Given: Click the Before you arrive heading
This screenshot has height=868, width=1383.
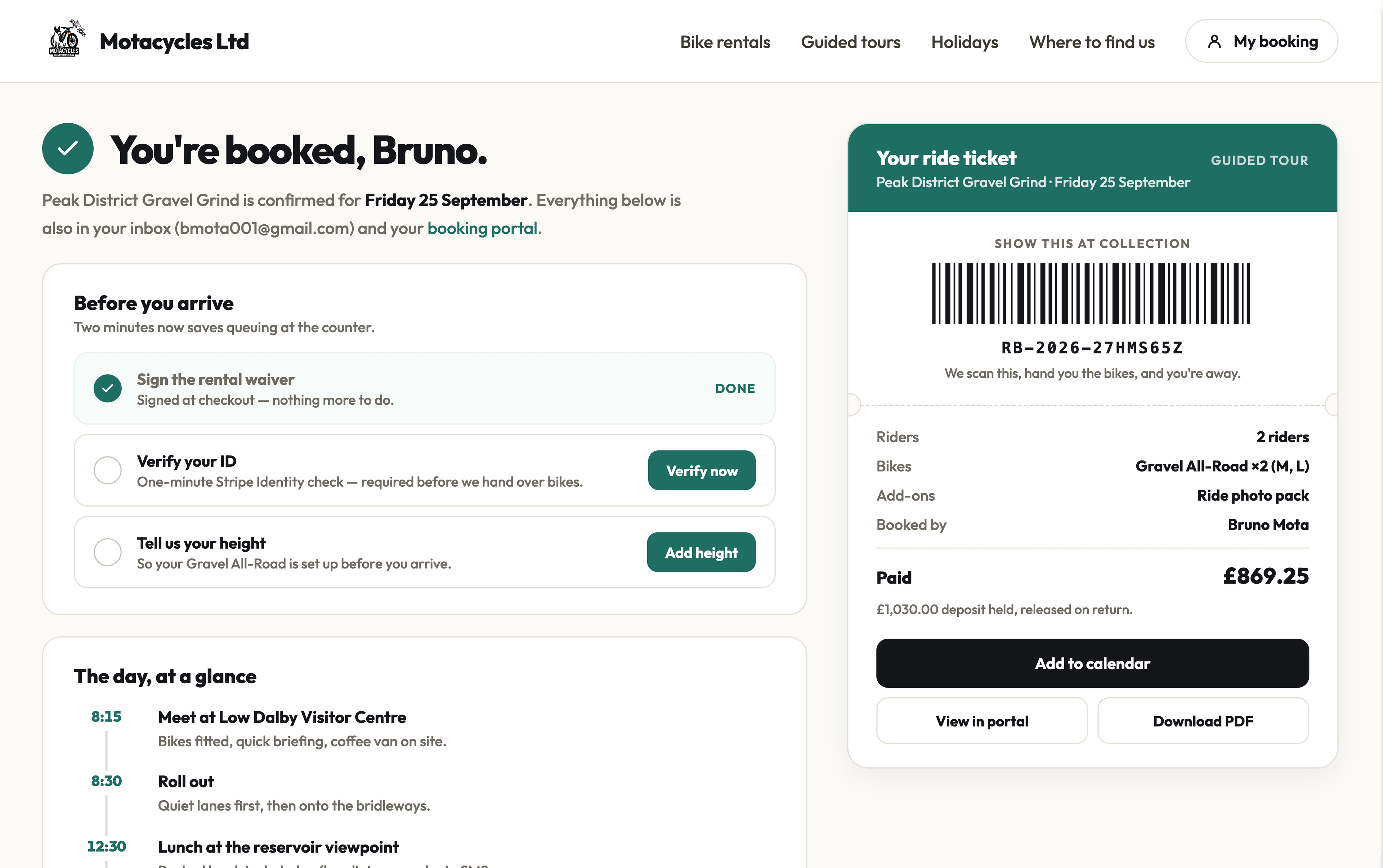Looking at the screenshot, I should pos(153,303).
